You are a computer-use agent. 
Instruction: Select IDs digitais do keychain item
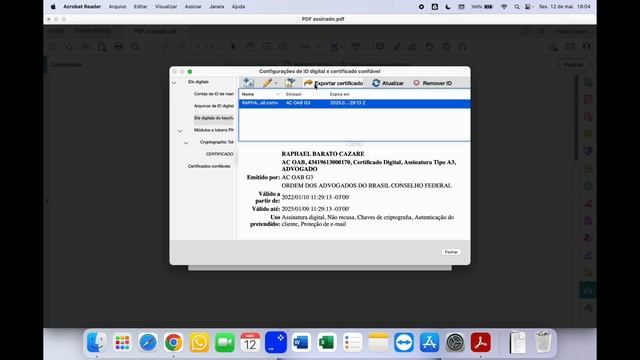213,118
